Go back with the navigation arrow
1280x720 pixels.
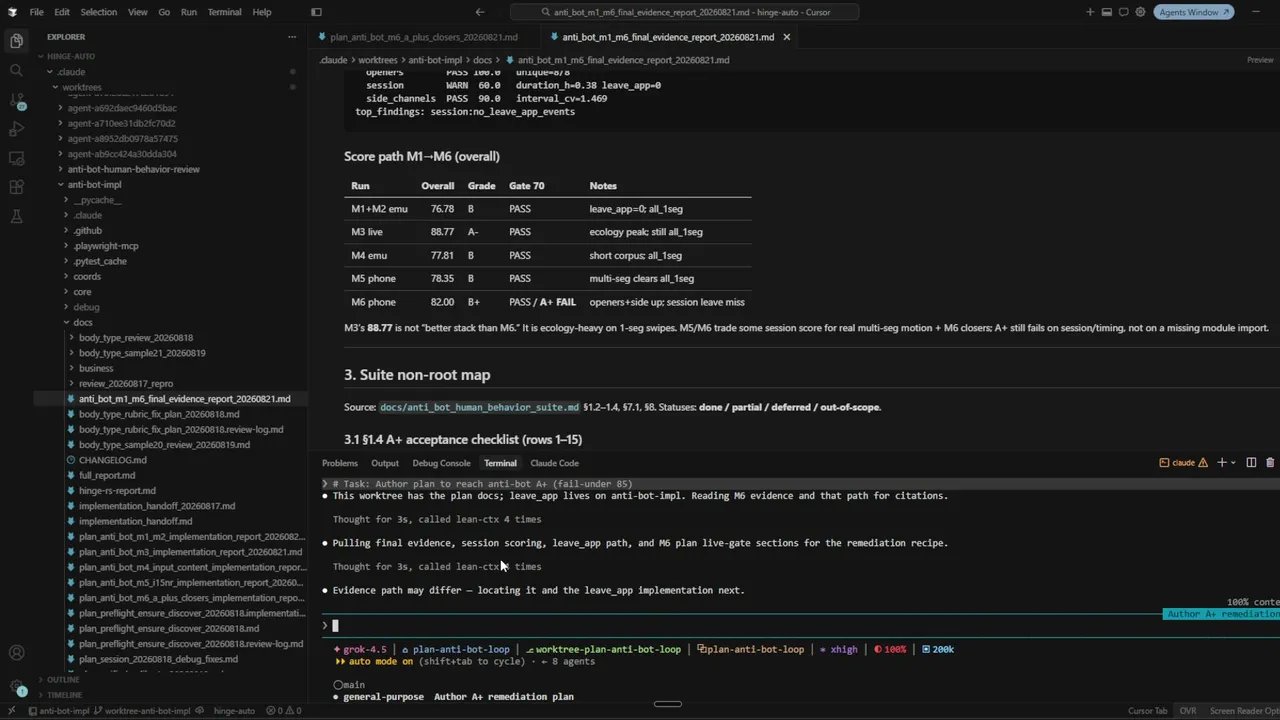[x=480, y=12]
